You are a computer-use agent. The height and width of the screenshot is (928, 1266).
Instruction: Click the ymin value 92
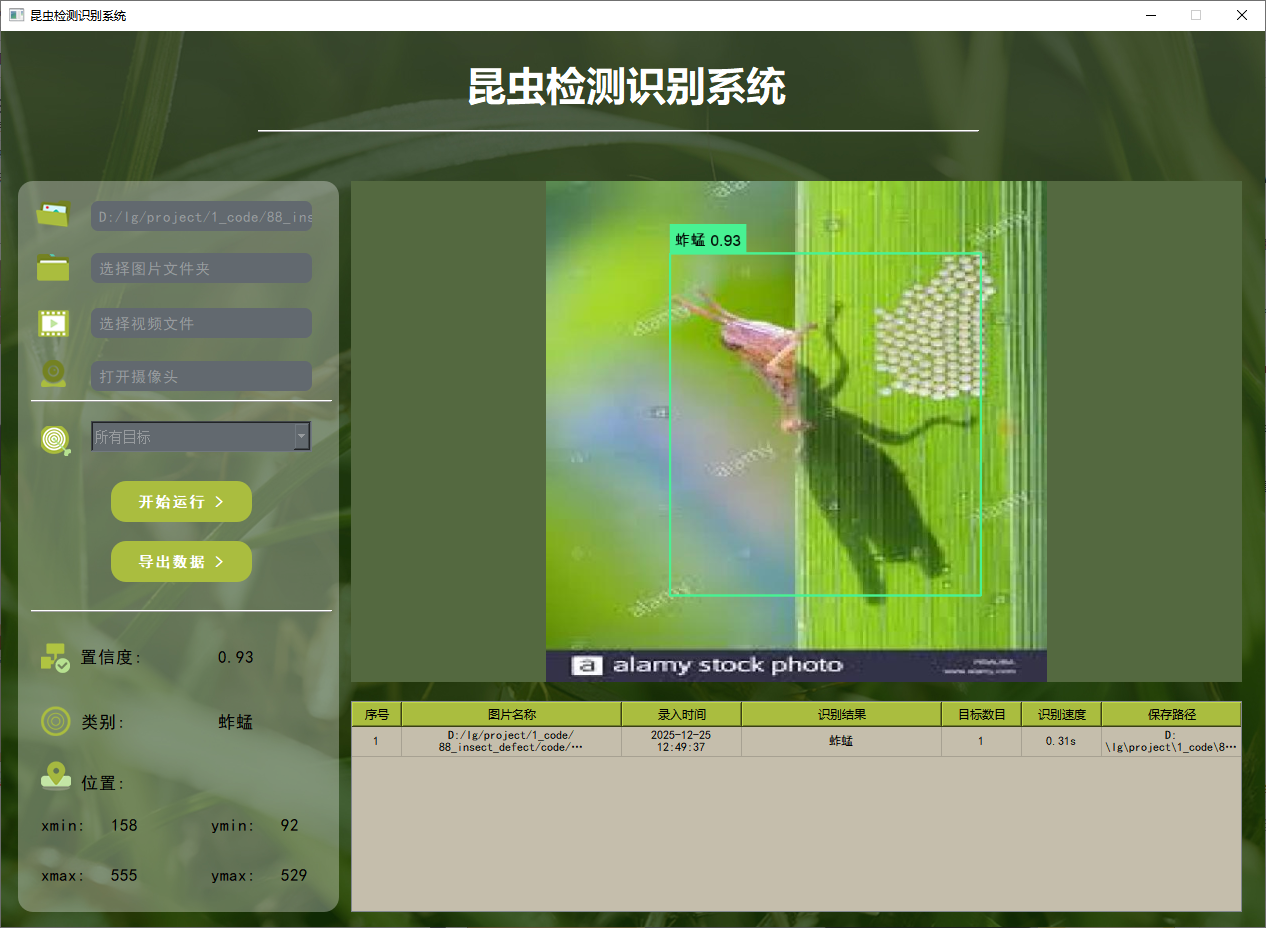[290, 825]
